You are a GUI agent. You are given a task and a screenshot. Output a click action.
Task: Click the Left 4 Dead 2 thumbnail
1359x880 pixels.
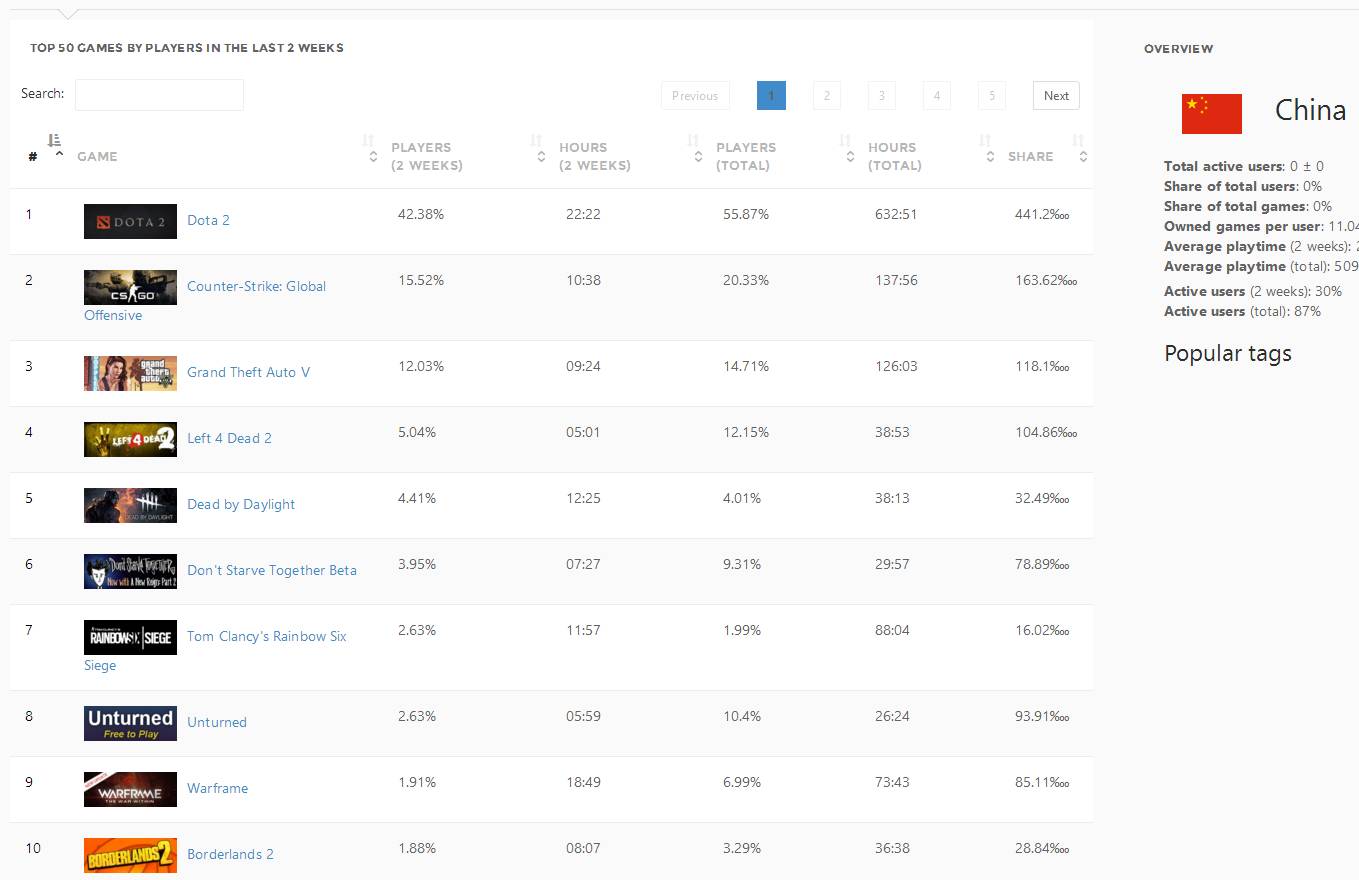(130, 439)
